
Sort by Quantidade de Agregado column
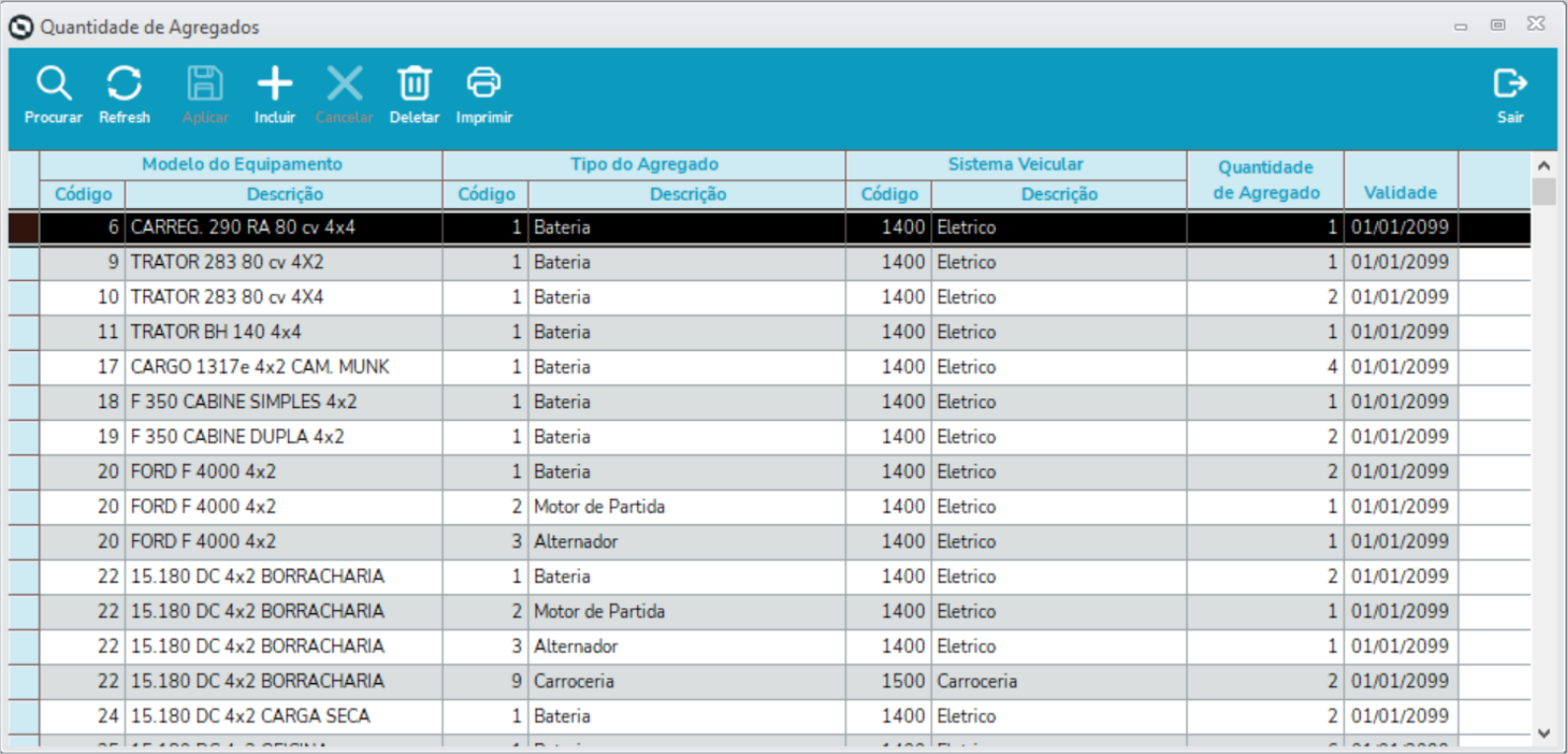pyautogui.click(x=1266, y=179)
